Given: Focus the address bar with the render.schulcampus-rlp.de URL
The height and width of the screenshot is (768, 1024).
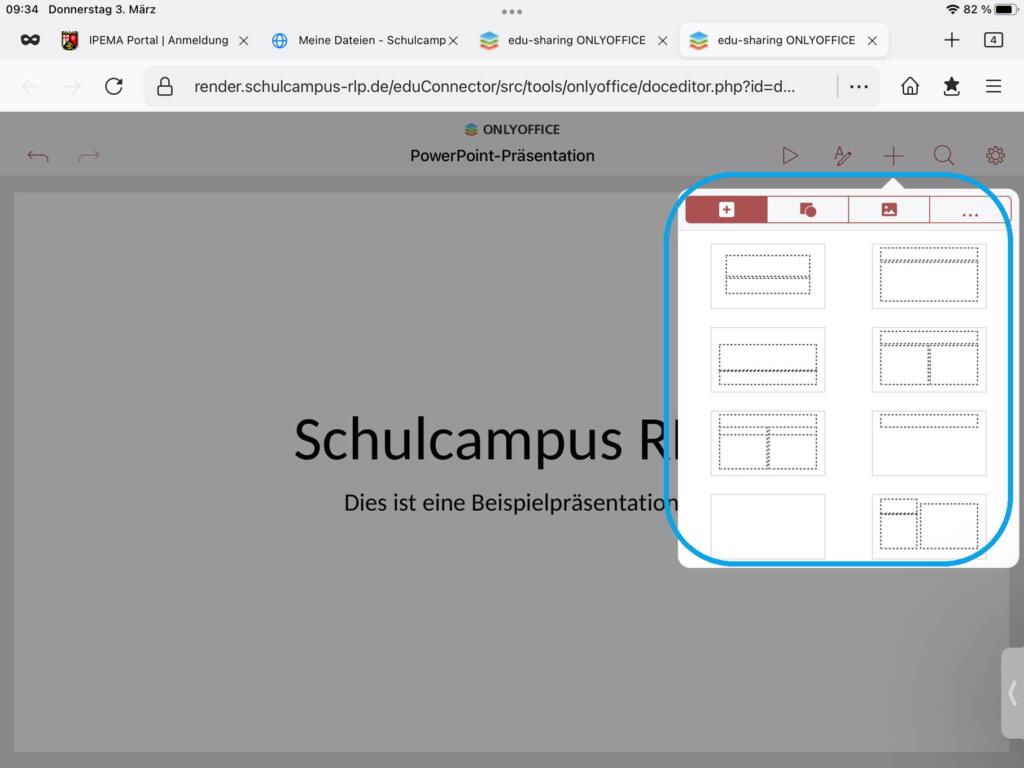Looking at the screenshot, I should [494, 86].
